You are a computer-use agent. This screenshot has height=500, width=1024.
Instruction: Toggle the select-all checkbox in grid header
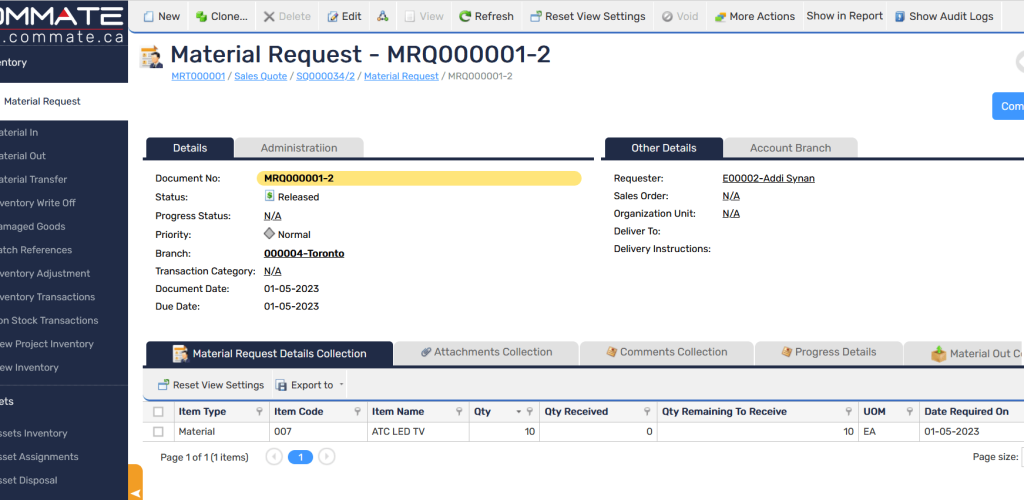pyautogui.click(x=158, y=412)
